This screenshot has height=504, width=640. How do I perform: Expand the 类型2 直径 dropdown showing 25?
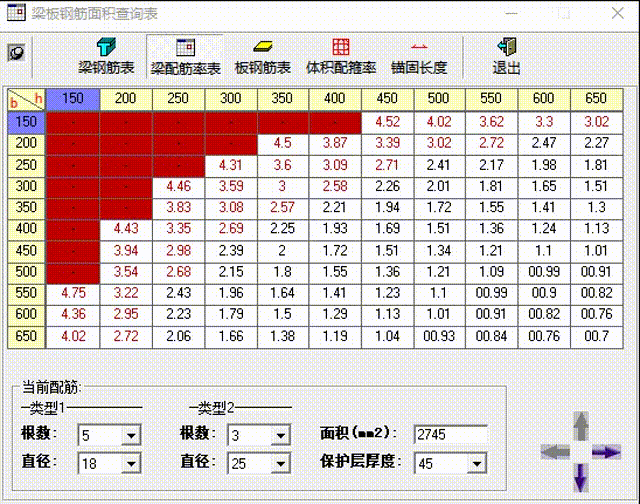pos(280,464)
